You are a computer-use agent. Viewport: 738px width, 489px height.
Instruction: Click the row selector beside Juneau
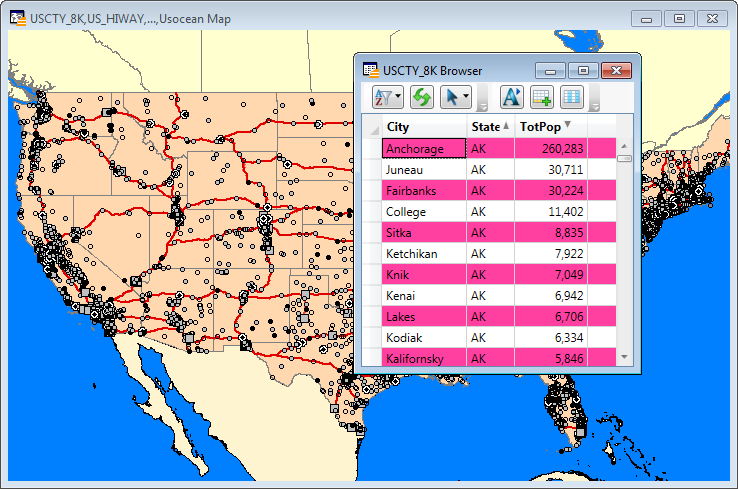tap(372, 169)
